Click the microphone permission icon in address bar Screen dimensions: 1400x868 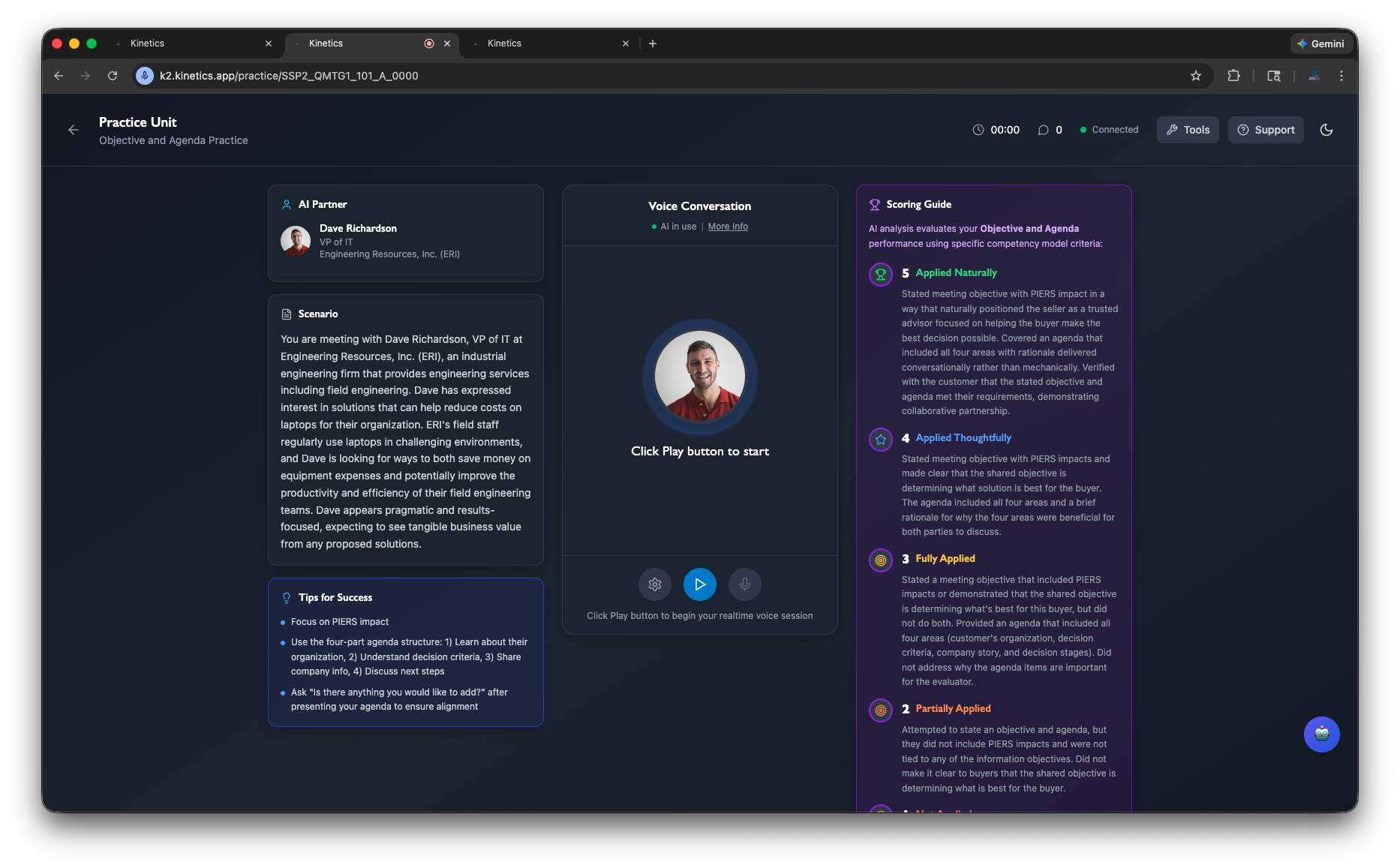(145, 76)
